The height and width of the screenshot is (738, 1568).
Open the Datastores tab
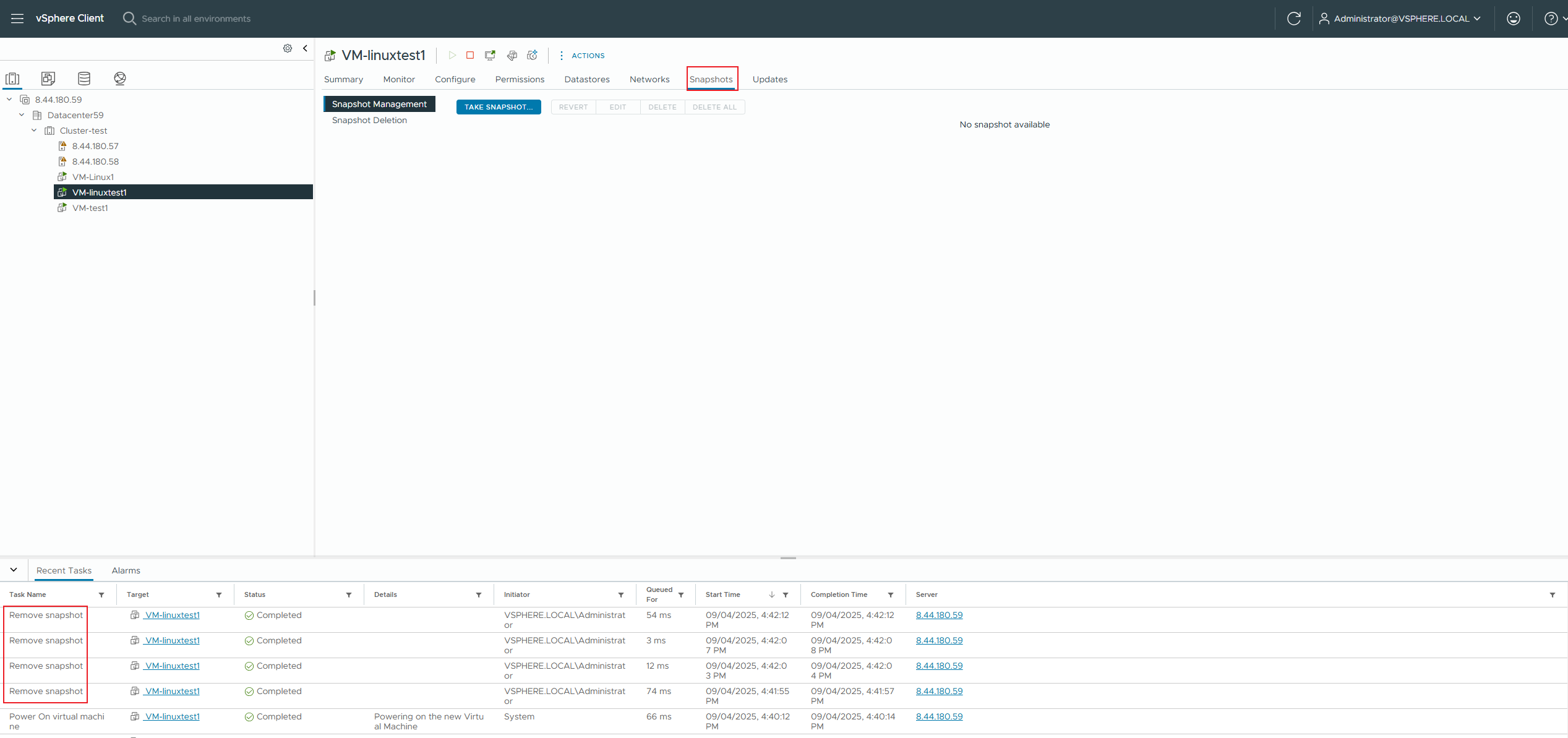pos(587,79)
